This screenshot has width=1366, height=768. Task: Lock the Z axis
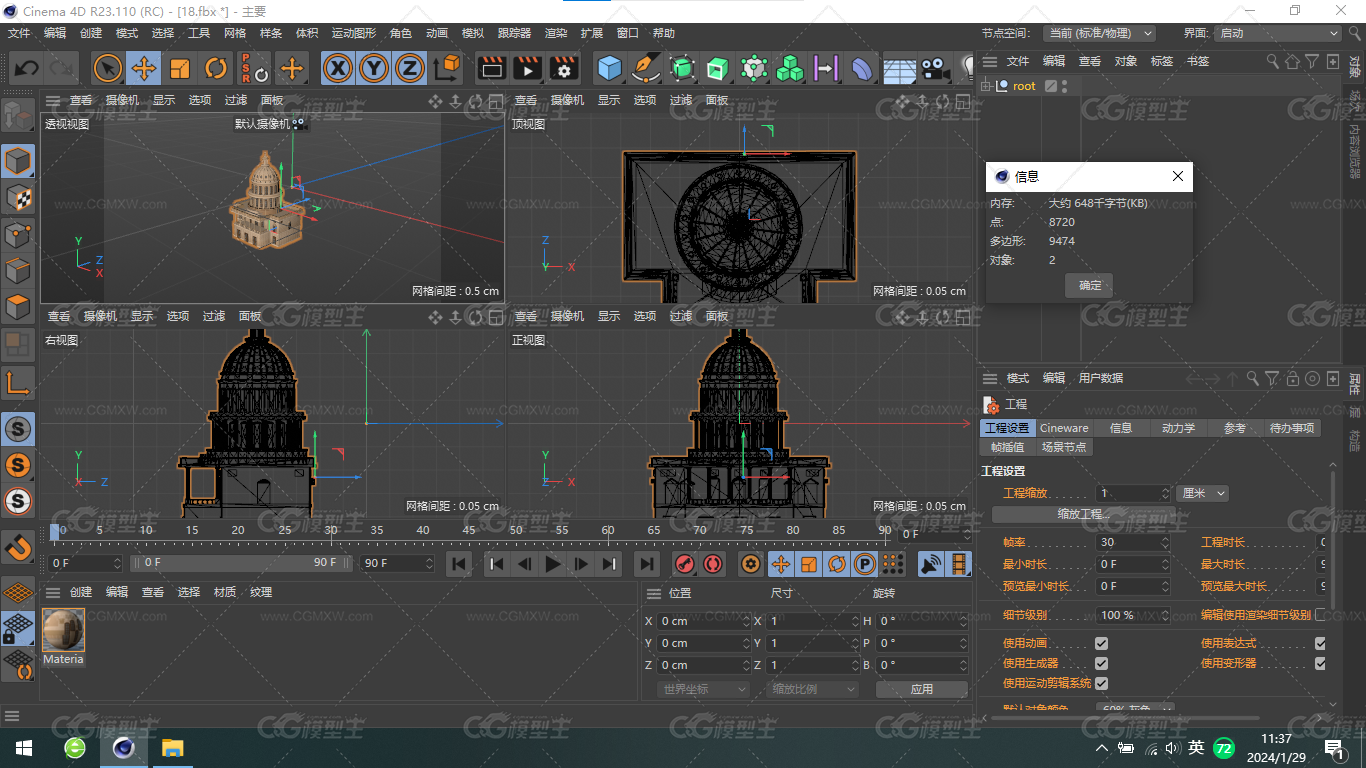pyautogui.click(x=409, y=68)
